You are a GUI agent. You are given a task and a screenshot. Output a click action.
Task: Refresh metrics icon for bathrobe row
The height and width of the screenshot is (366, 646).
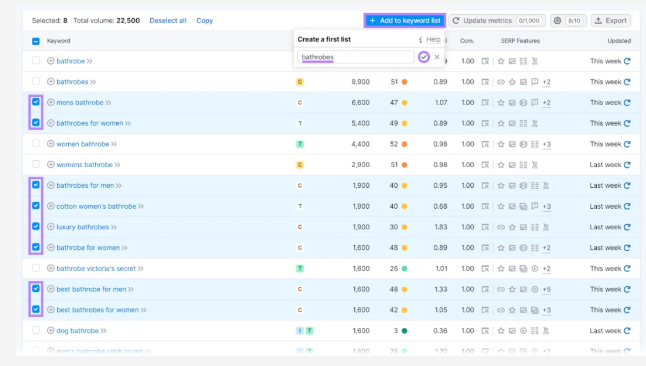point(627,61)
